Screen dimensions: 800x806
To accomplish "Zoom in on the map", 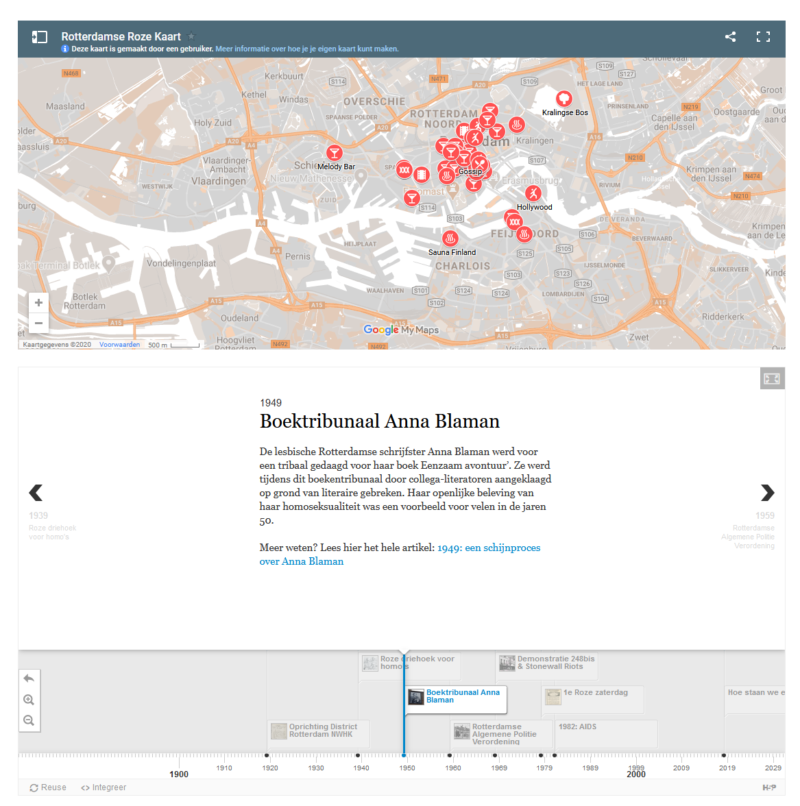I will coord(39,303).
